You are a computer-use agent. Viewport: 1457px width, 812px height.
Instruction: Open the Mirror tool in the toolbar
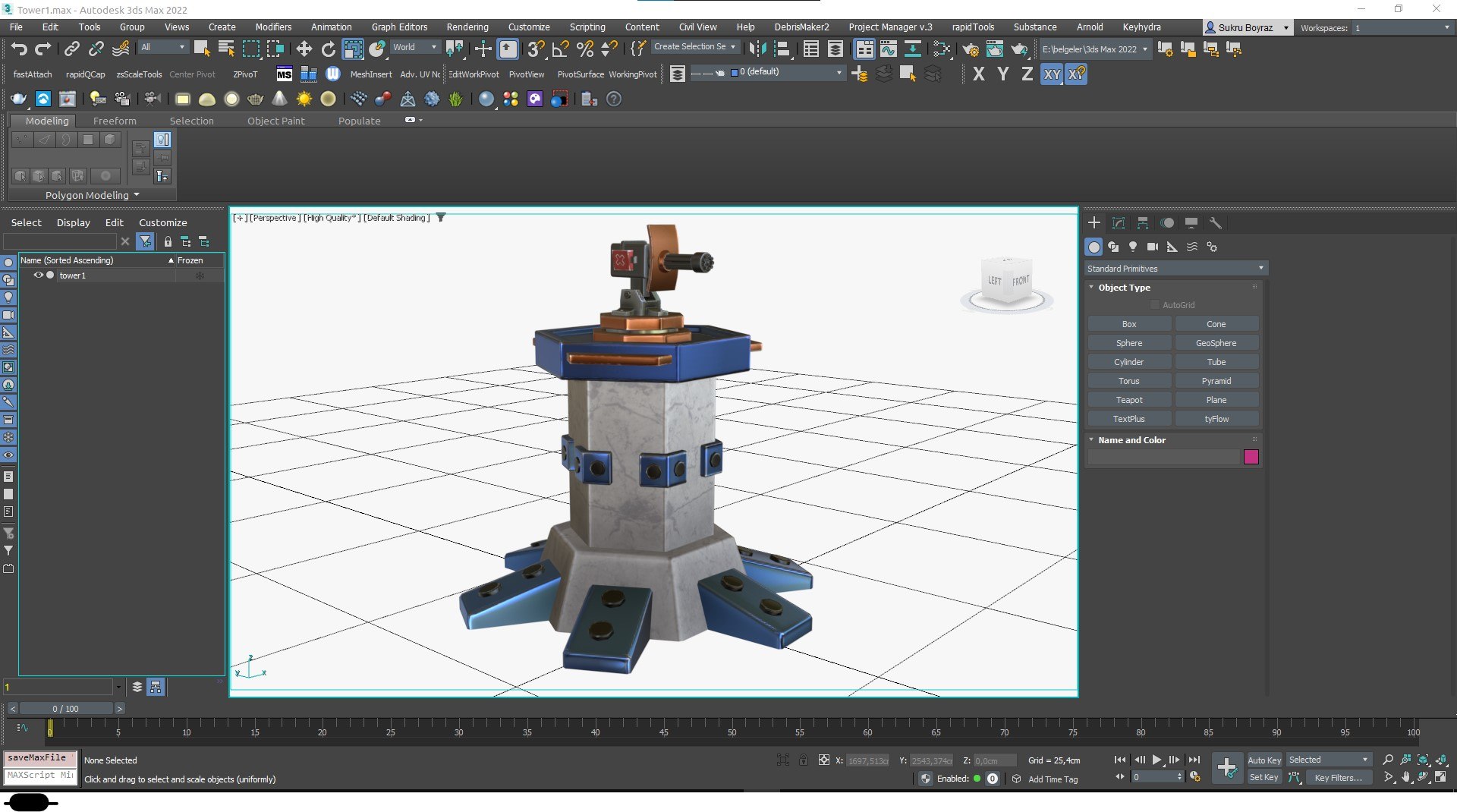click(757, 49)
